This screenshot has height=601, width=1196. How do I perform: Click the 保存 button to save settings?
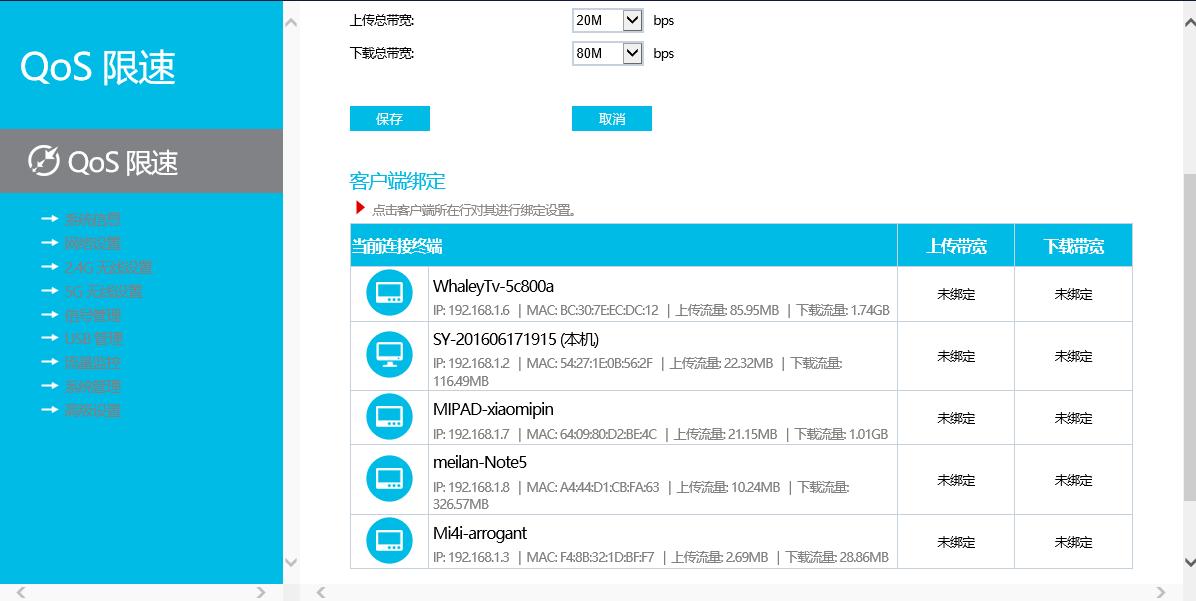tap(389, 117)
